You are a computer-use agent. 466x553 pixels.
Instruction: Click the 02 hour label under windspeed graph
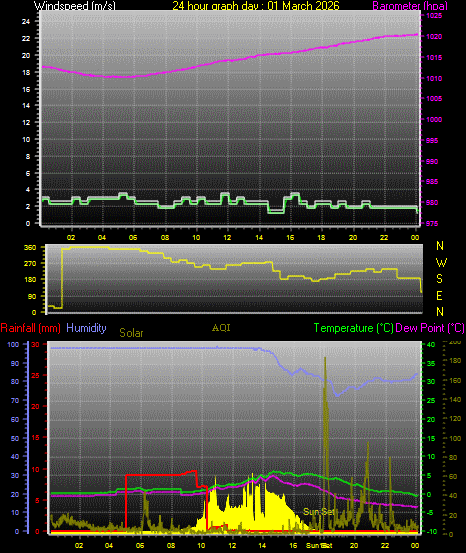[x=71, y=237]
